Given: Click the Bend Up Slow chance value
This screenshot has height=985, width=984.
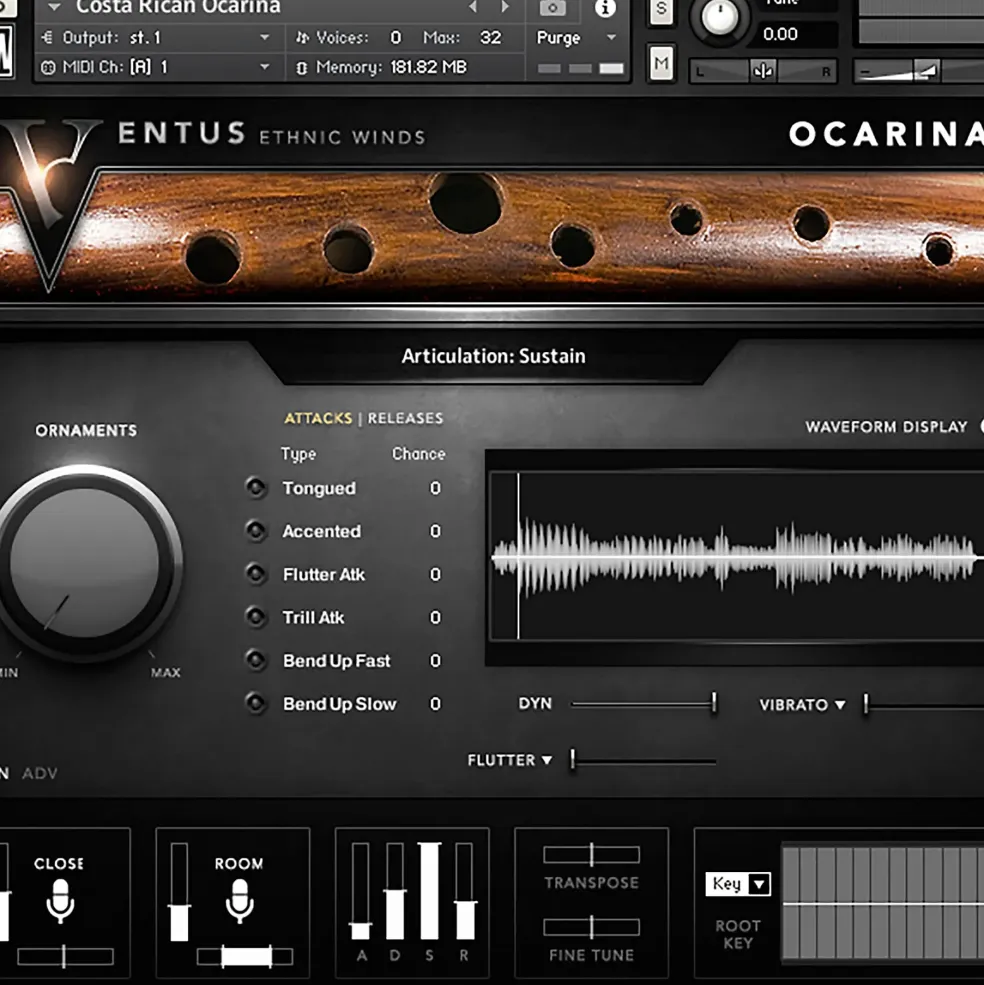Looking at the screenshot, I should [x=435, y=704].
